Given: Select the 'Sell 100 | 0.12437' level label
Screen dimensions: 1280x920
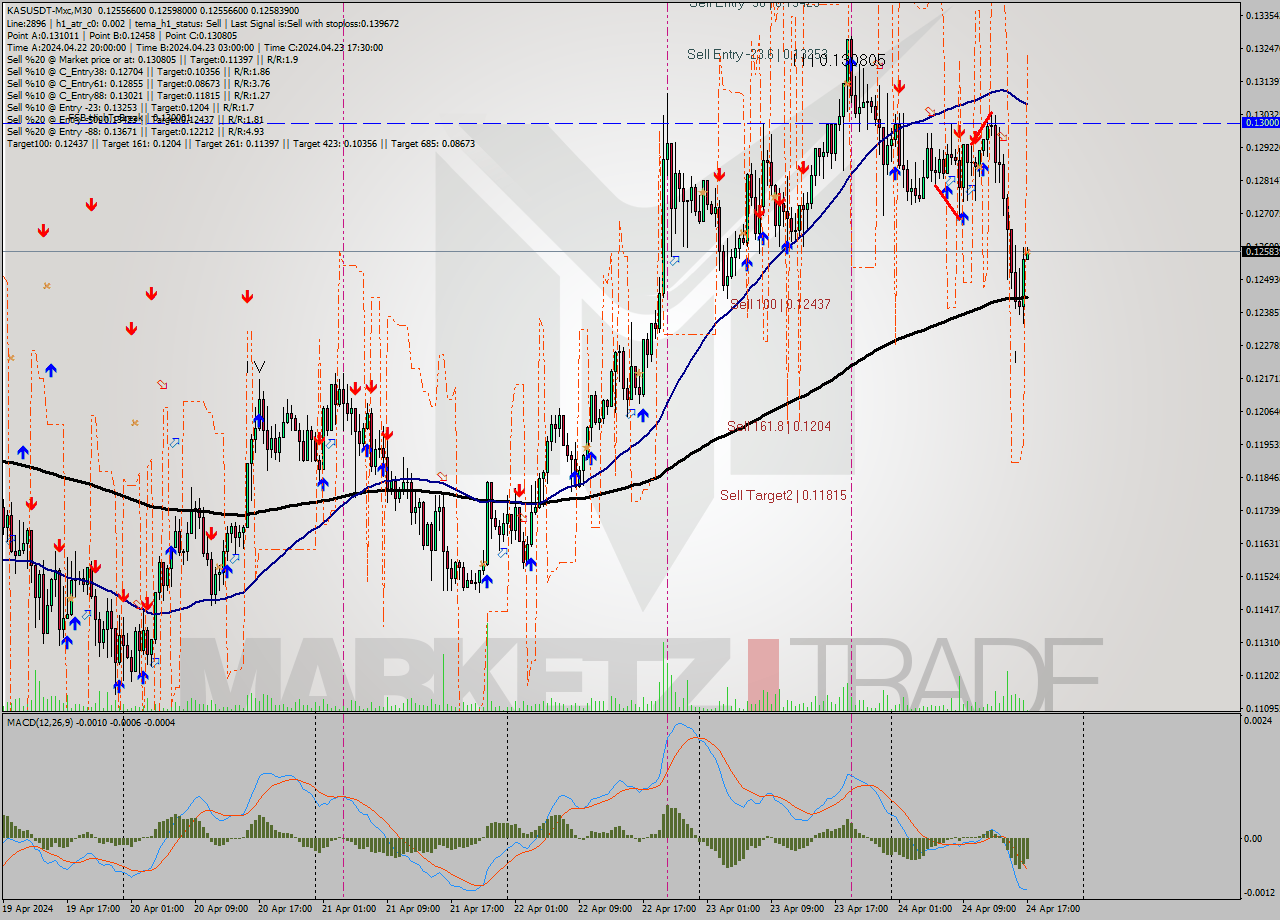Looking at the screenshot, I should [780, 303].
